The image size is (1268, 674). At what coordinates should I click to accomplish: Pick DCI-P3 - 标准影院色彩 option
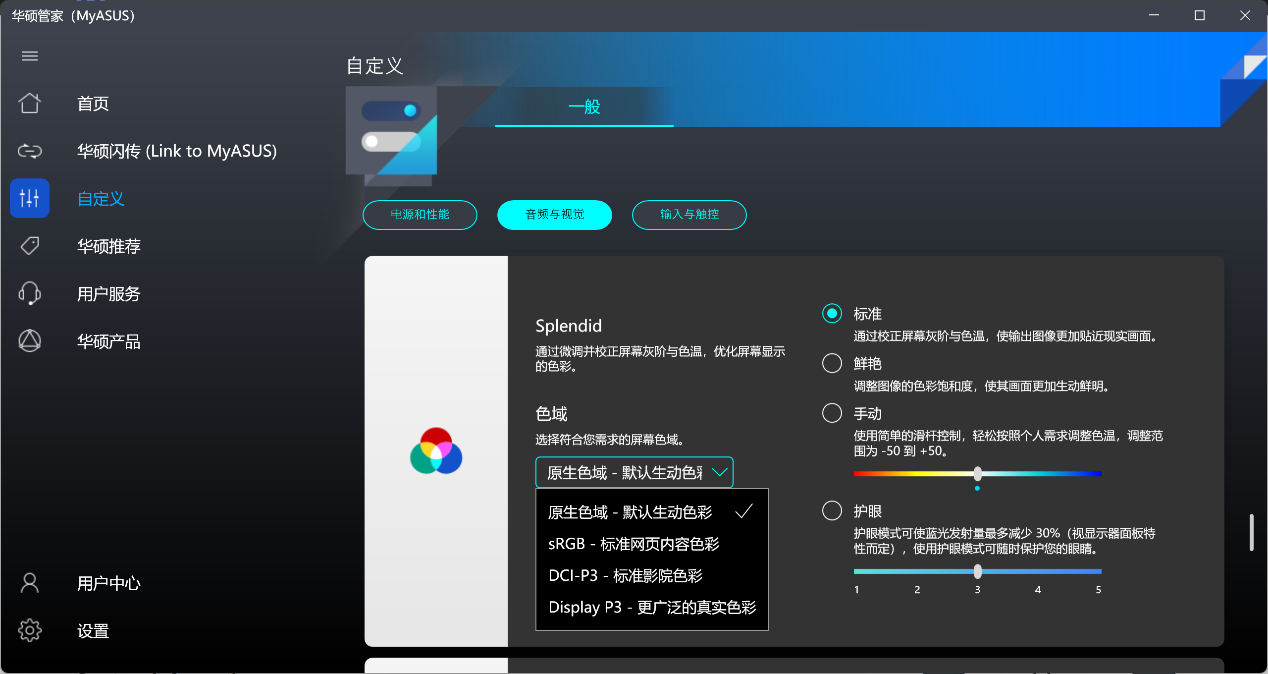(x=625, y=576)
